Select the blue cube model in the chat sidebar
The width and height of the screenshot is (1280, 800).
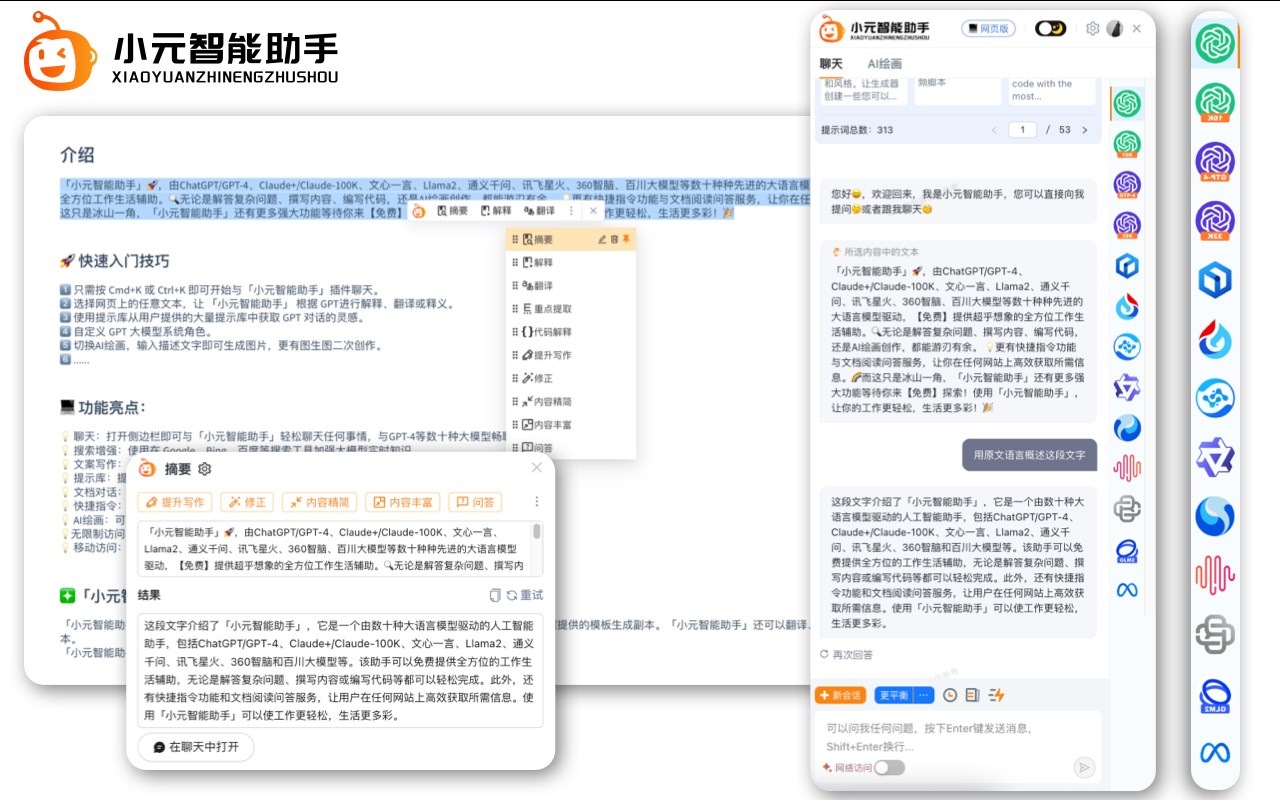click(x=1128, y=266)
